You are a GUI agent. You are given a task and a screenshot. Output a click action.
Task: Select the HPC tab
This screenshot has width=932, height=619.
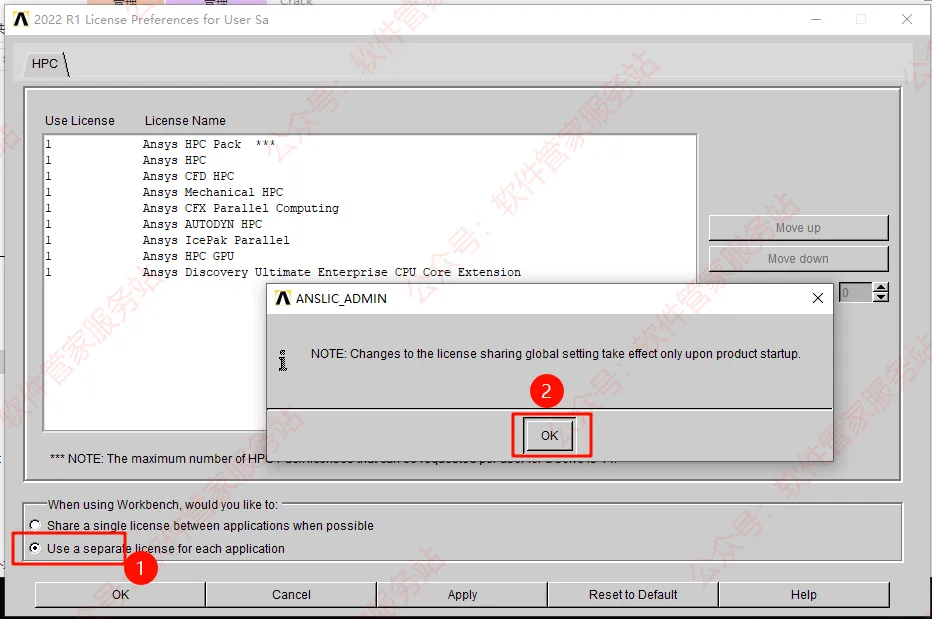[x=45, y=64]
